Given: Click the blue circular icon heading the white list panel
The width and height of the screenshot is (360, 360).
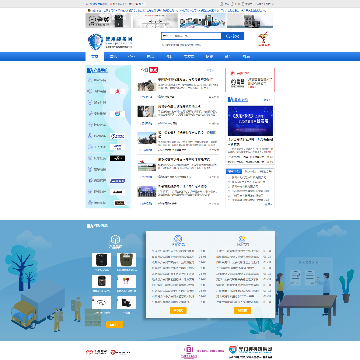Looking at the screenshot, I should tap(178, 238).
